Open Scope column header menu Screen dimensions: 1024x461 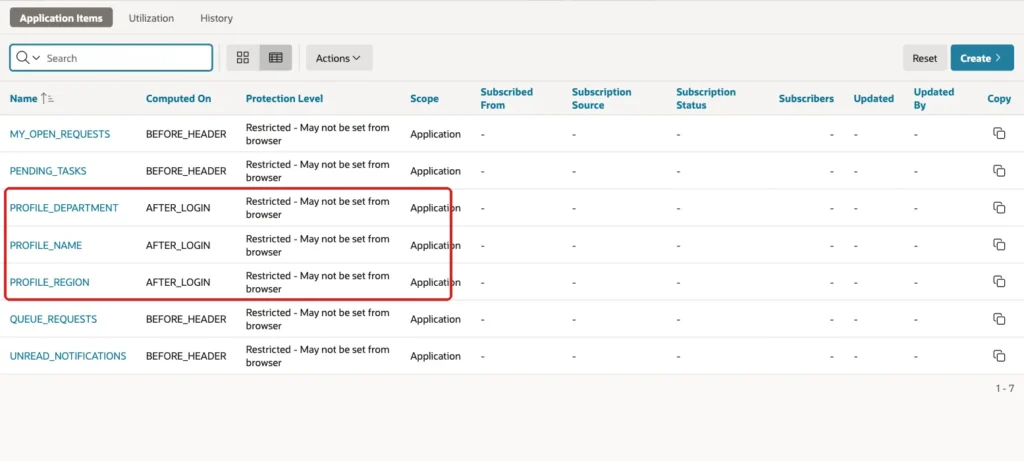point(424,99)
